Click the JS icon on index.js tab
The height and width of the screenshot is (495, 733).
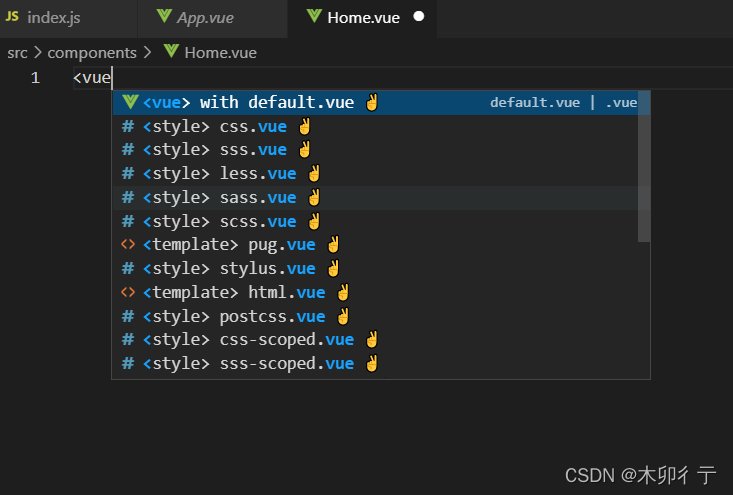point(12,17)
